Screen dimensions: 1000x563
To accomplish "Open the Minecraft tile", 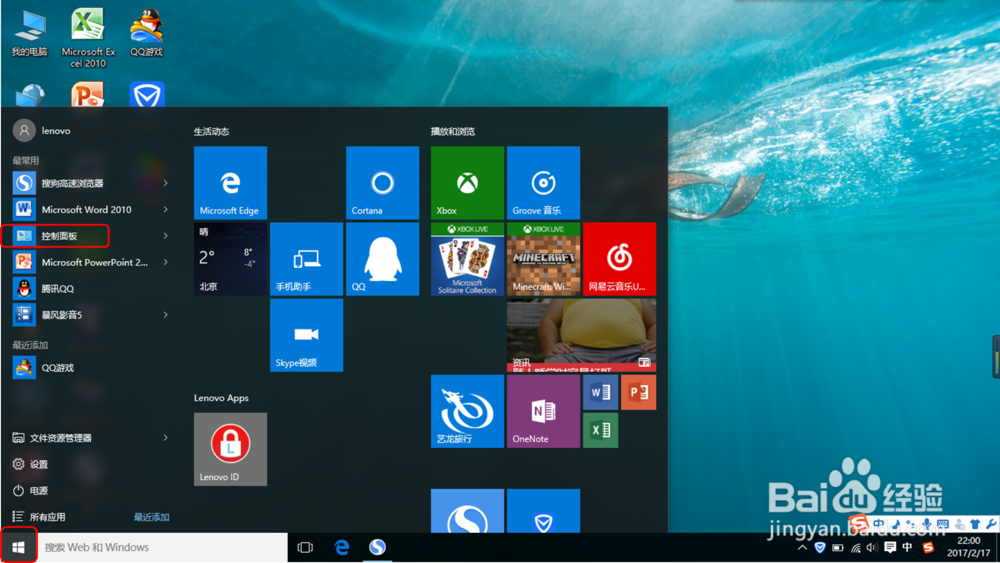I will pyautogui.click(x=543, y=259).
